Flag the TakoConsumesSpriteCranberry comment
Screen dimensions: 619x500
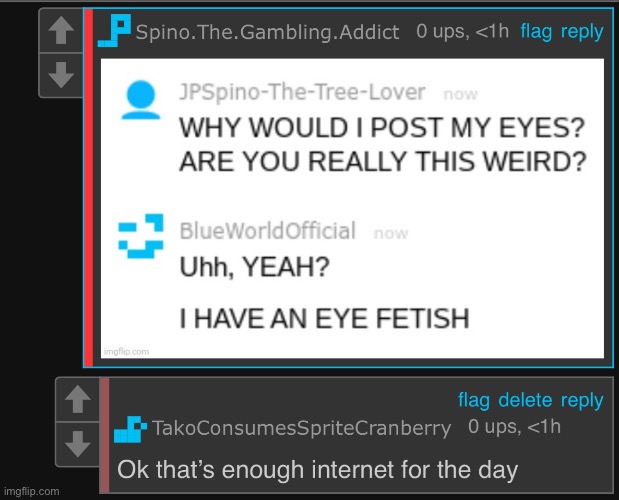coord(474,400)
